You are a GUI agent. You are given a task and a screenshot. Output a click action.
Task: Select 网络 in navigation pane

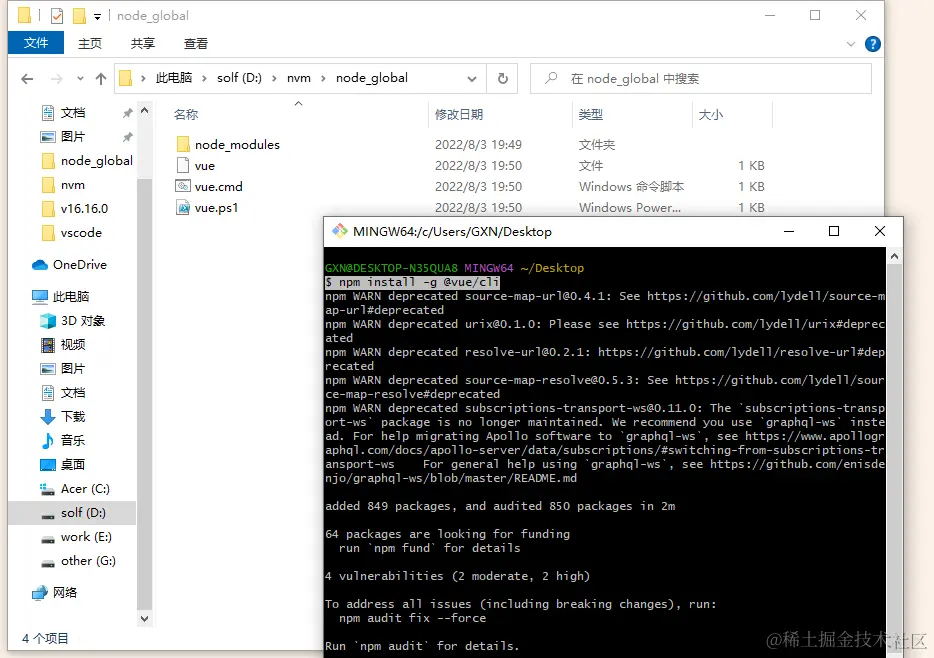click(x=64, y=592)
